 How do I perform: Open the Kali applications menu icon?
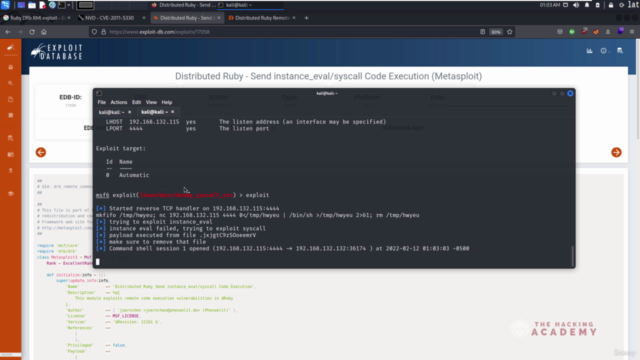coord(5,5)
